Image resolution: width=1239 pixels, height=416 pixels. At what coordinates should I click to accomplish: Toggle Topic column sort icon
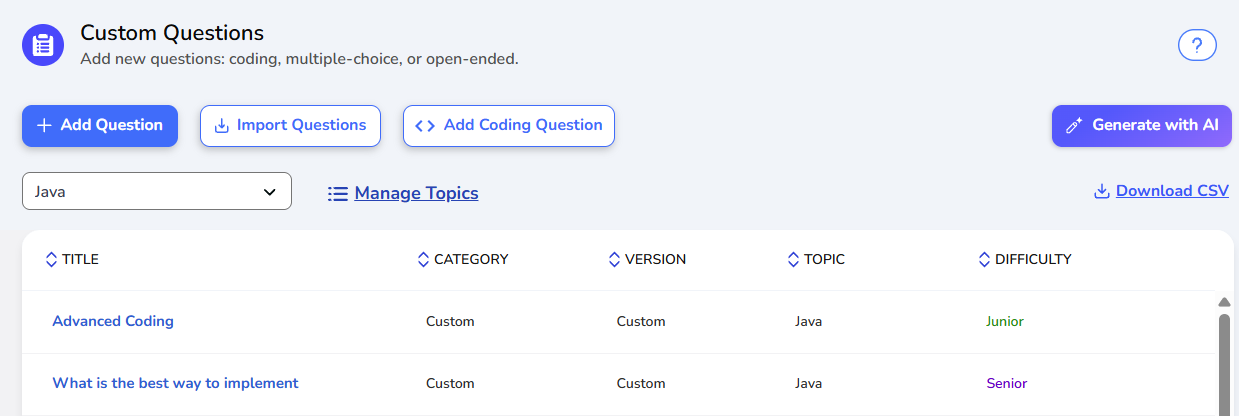(x=794, y=260)
